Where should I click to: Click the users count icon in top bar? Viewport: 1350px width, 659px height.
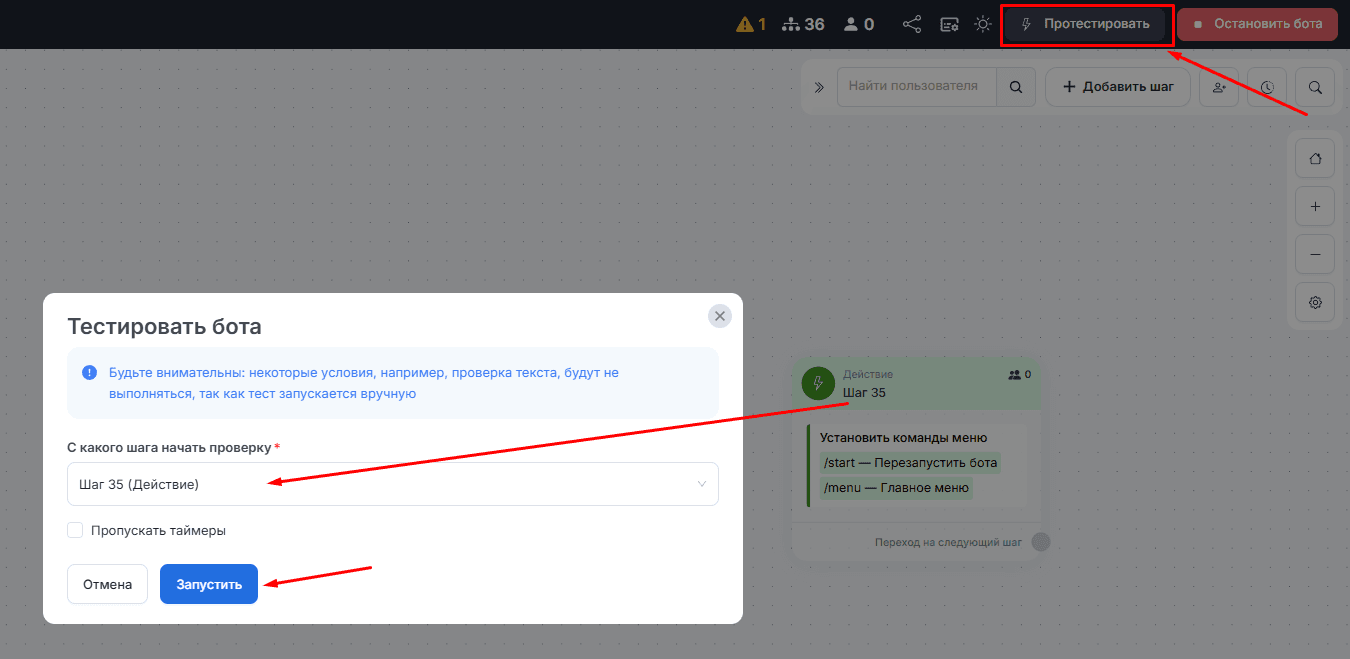[851, 24]
